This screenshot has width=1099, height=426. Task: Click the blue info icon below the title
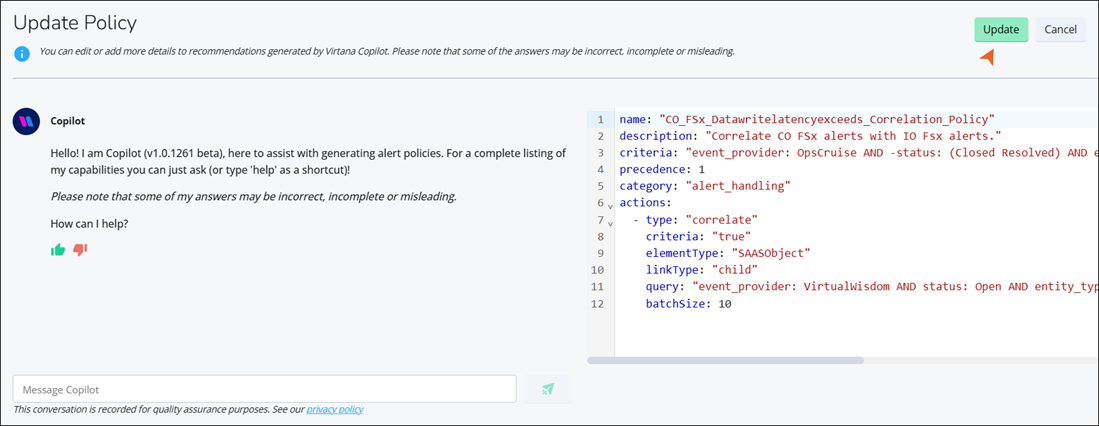point(22,52)
